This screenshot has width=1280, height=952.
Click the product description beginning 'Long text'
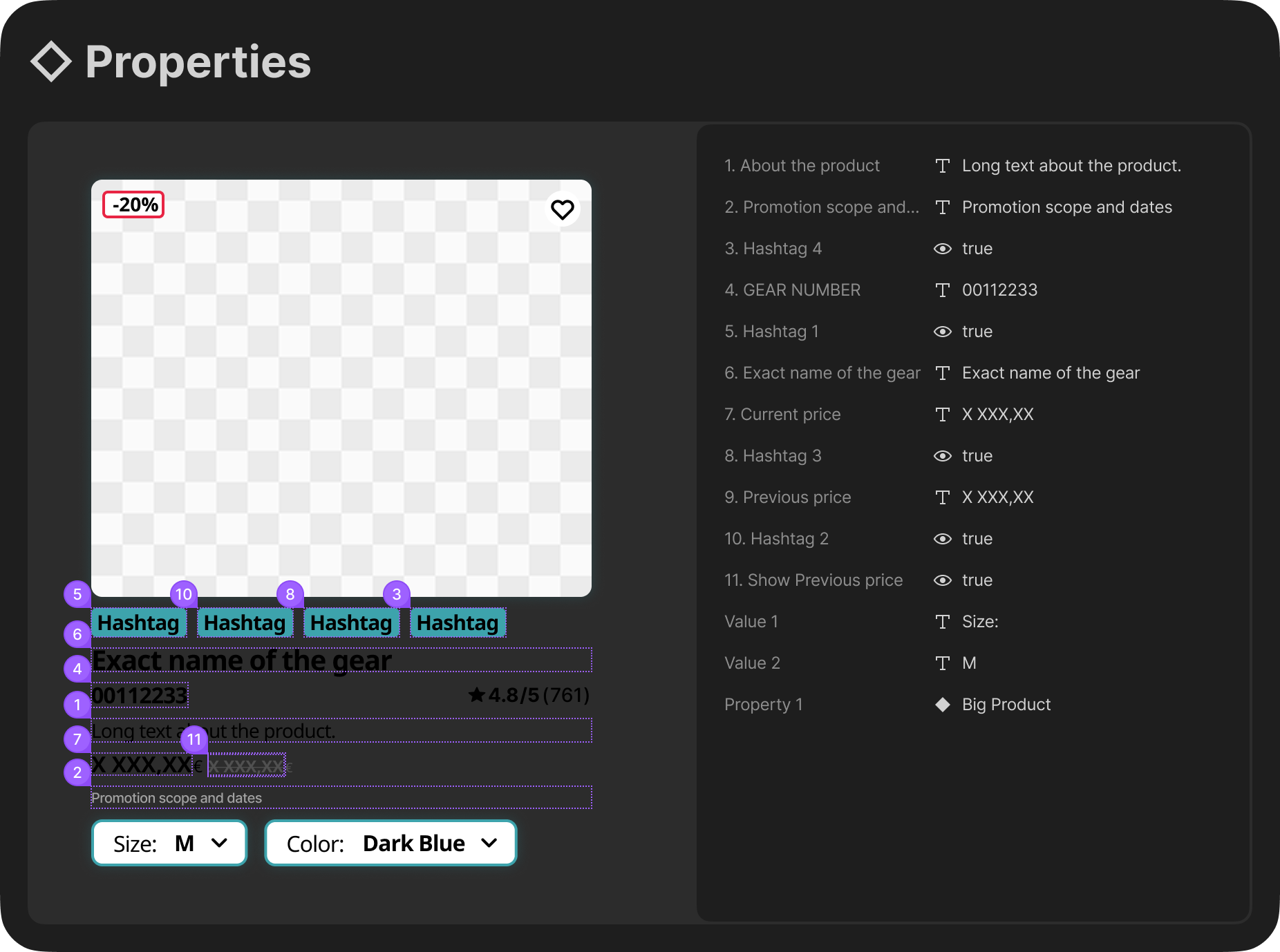(213, 731)
